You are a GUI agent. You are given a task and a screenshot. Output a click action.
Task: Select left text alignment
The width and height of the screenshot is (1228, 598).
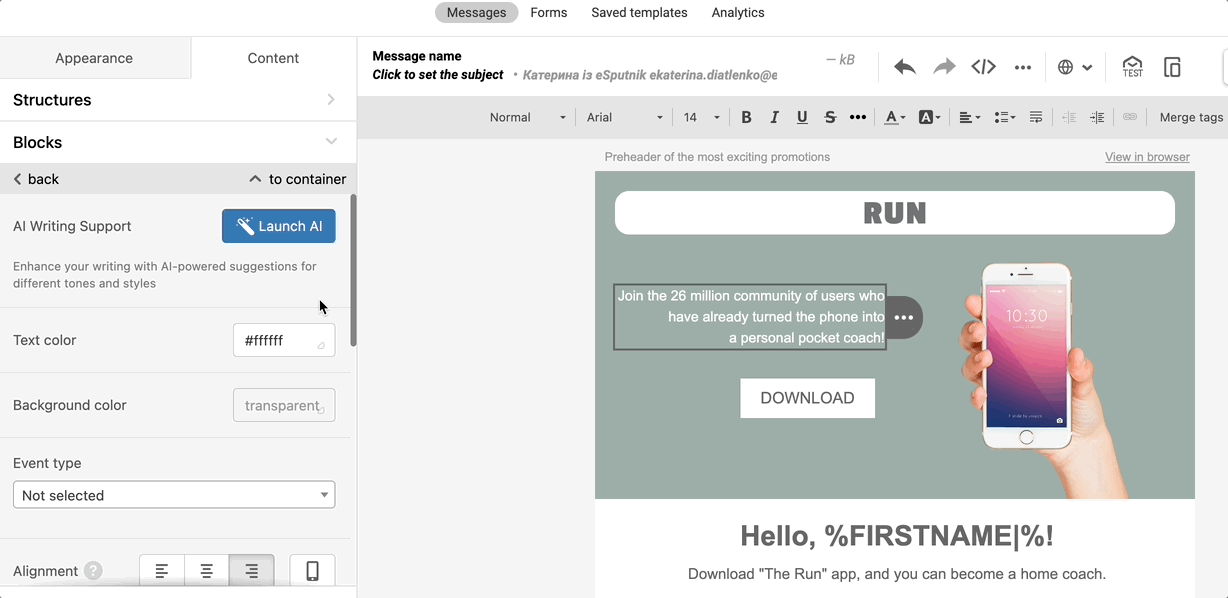[161, 571]
